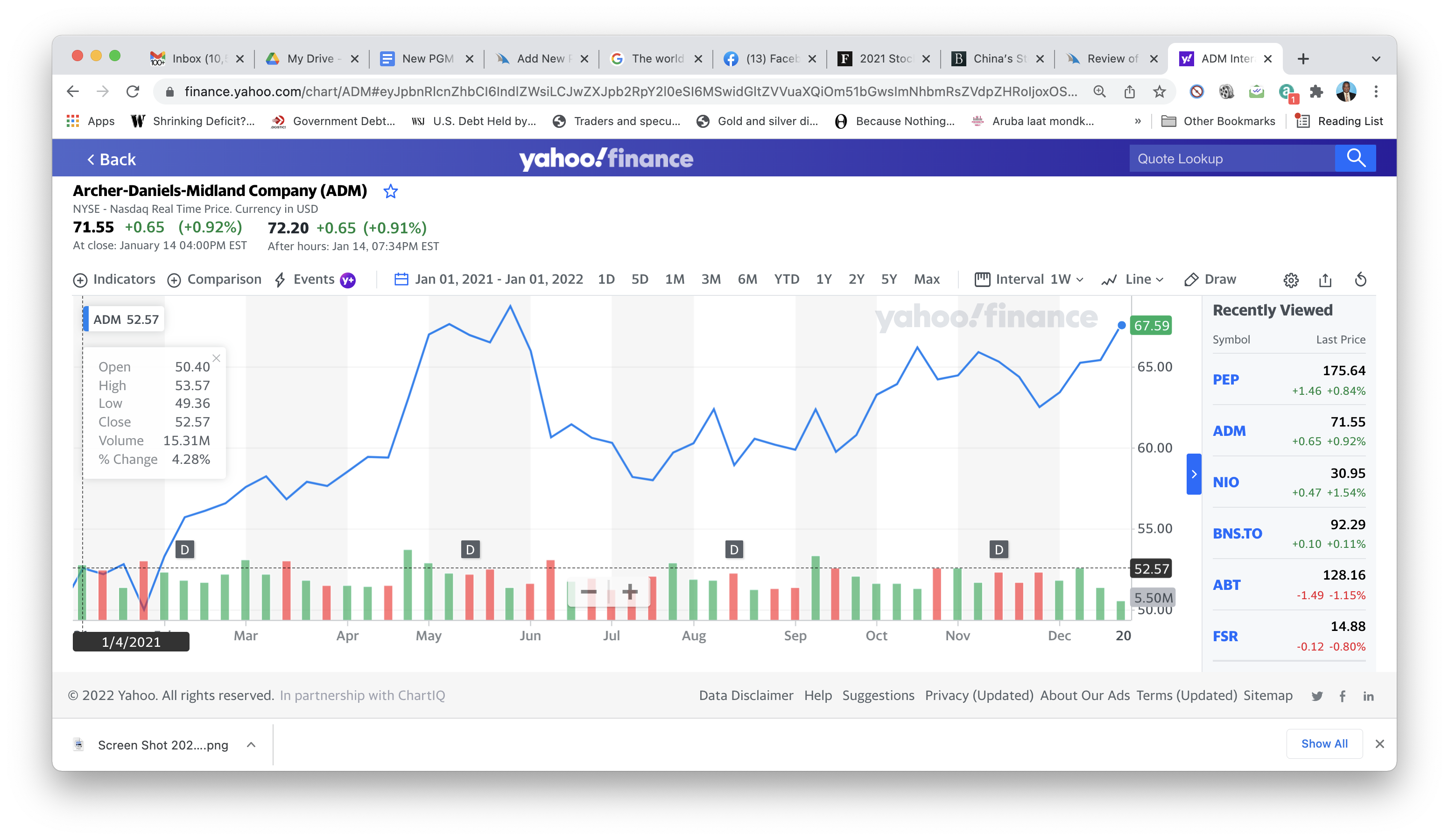Reset the chart with the refresh arrow icon
The image size is (1449, 840).
coord(1360,280)
